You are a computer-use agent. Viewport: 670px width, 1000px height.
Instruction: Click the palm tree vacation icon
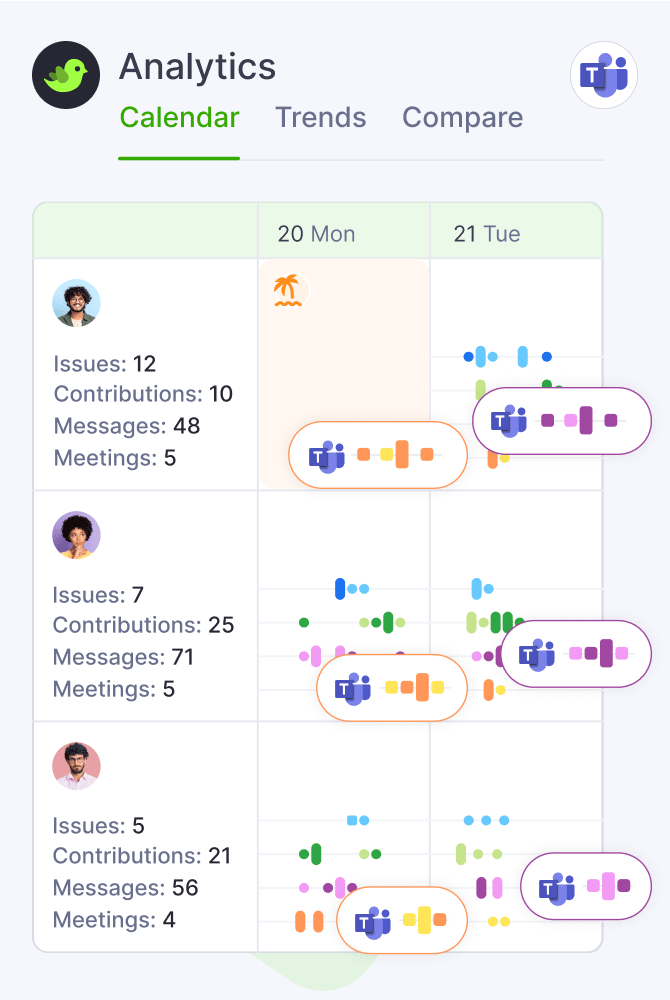[288, 291]
